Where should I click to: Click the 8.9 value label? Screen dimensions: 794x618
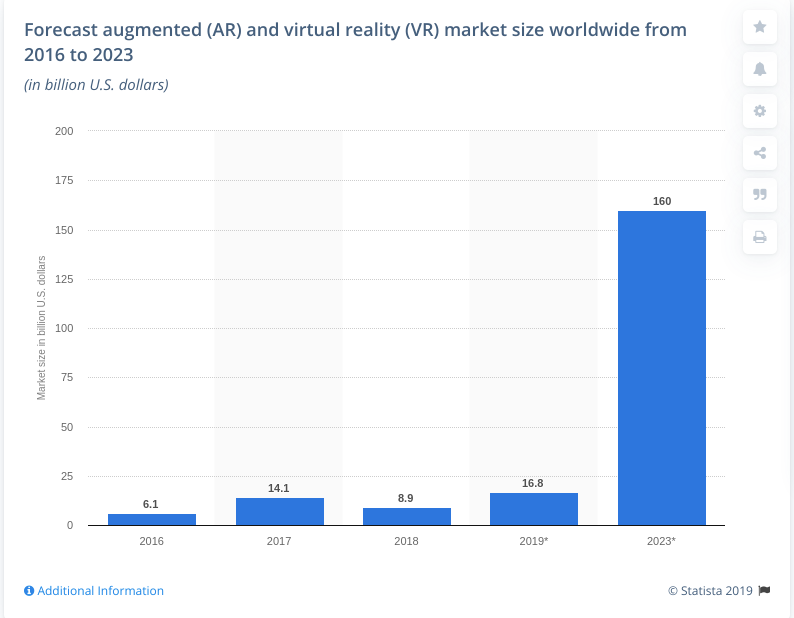406,498
